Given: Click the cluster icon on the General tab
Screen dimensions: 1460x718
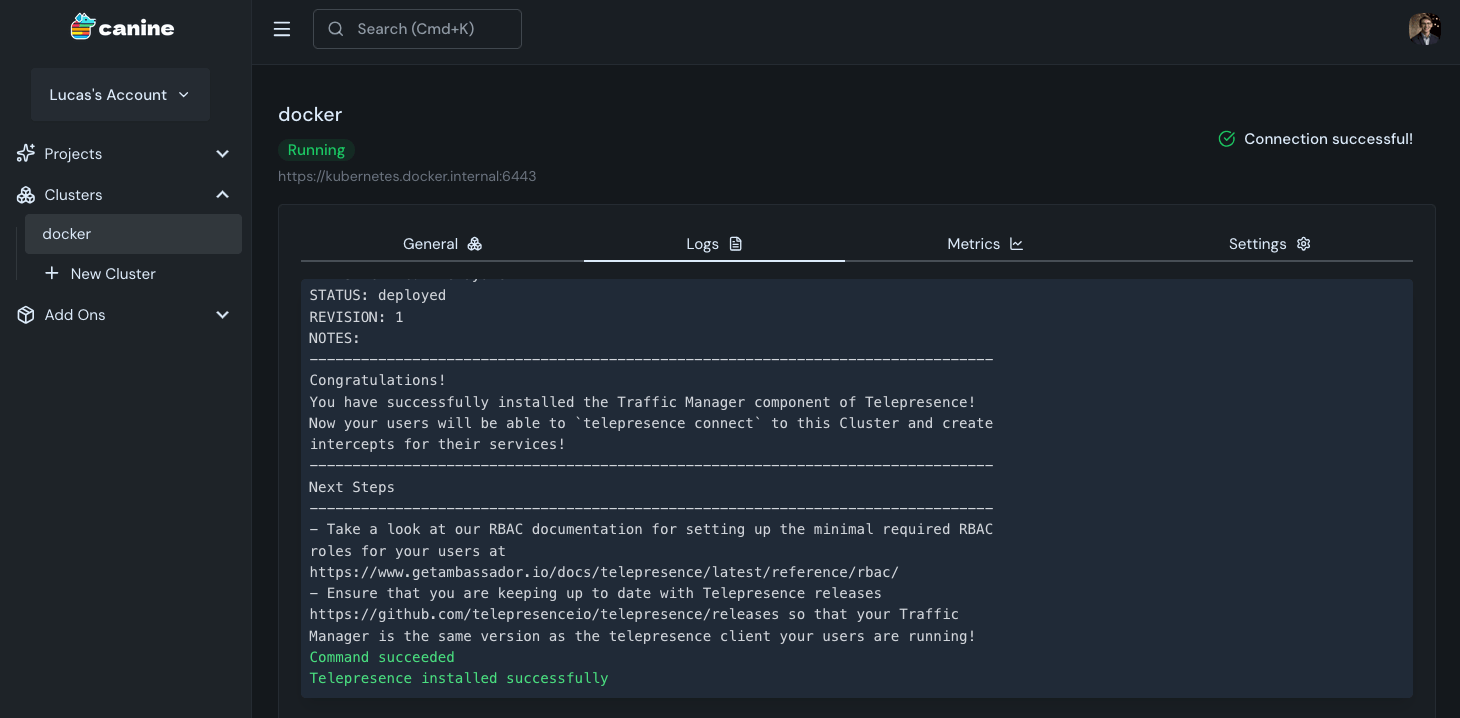Looking at the screenshot, I should coord(474,243).
